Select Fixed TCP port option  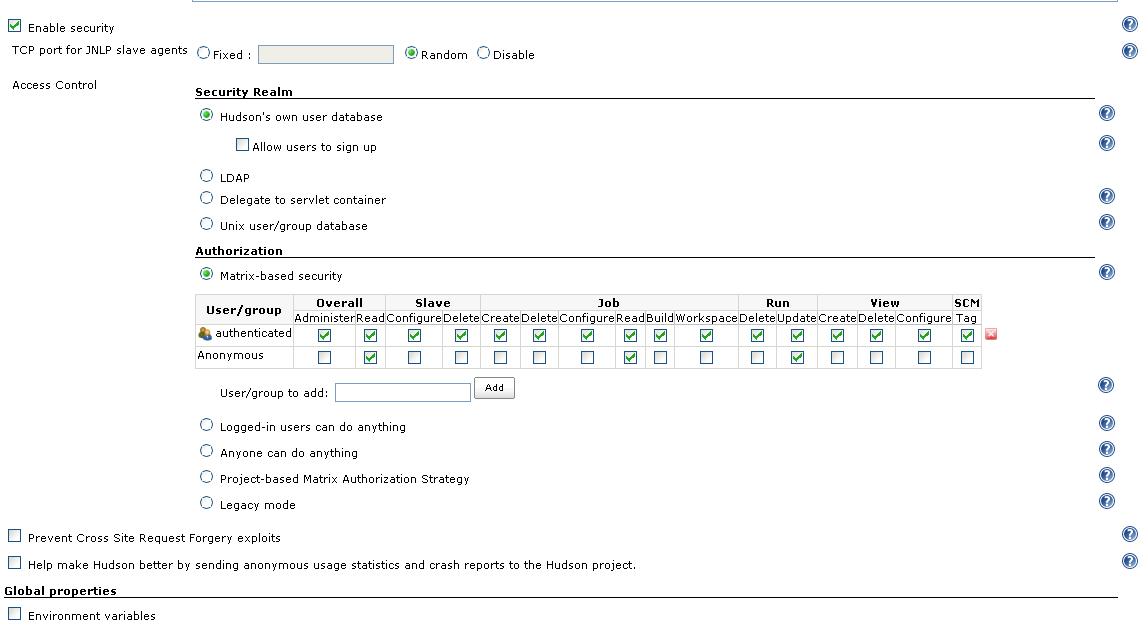pos(204,53)
